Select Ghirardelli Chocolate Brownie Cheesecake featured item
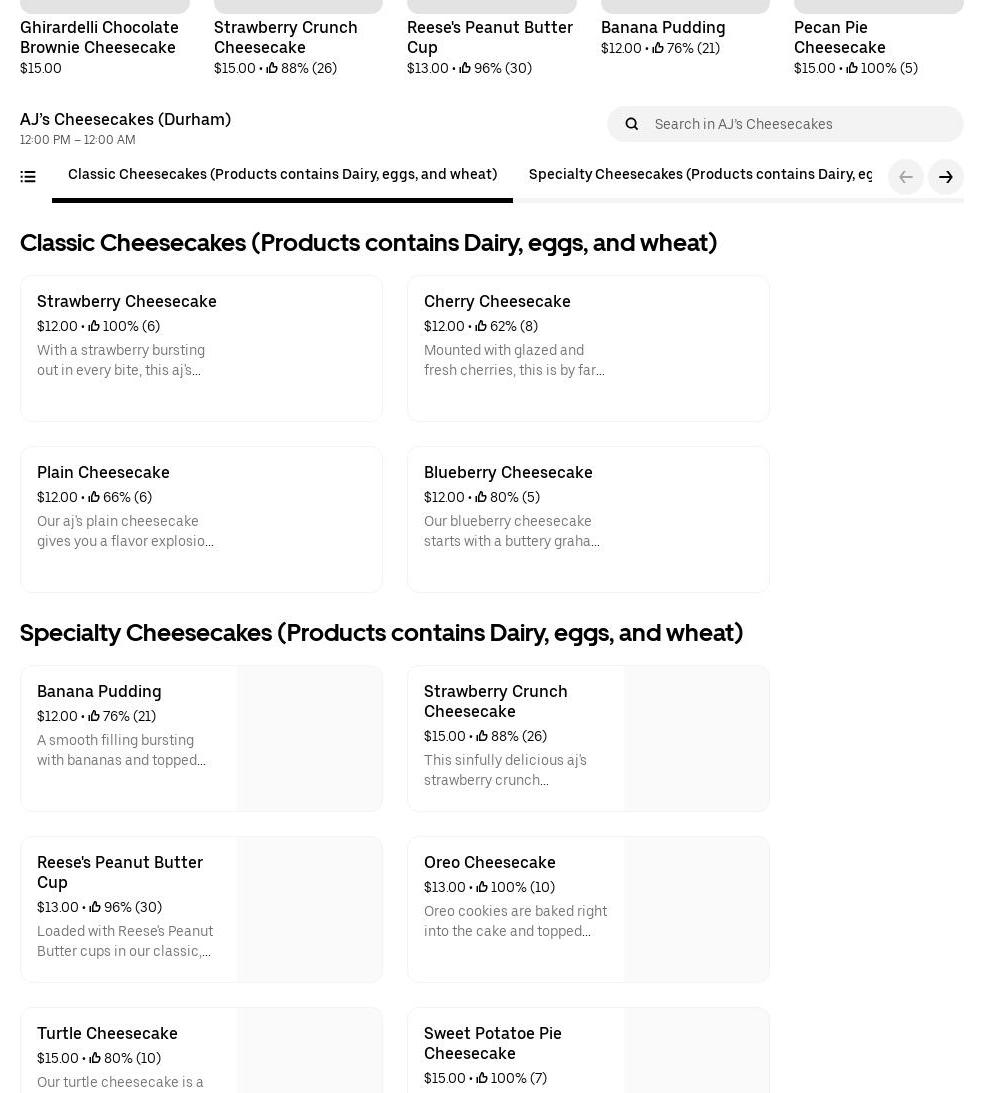The width and height of the screenshot is (984, 1093). point(99,37)
